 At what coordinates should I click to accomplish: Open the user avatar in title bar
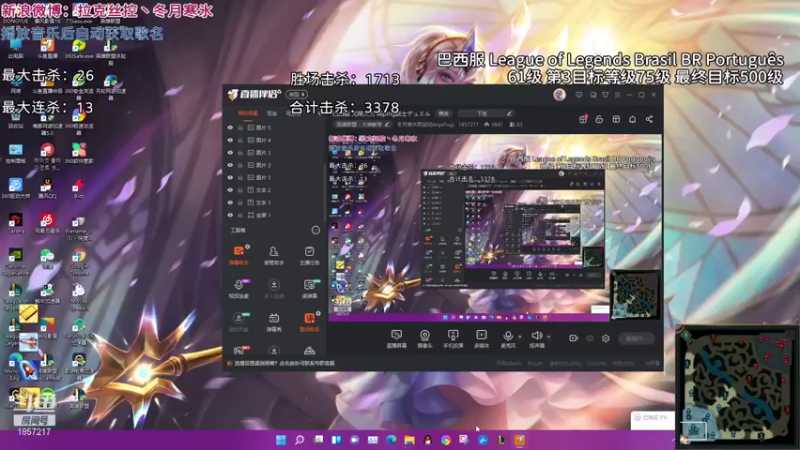(x=559, y=94)
